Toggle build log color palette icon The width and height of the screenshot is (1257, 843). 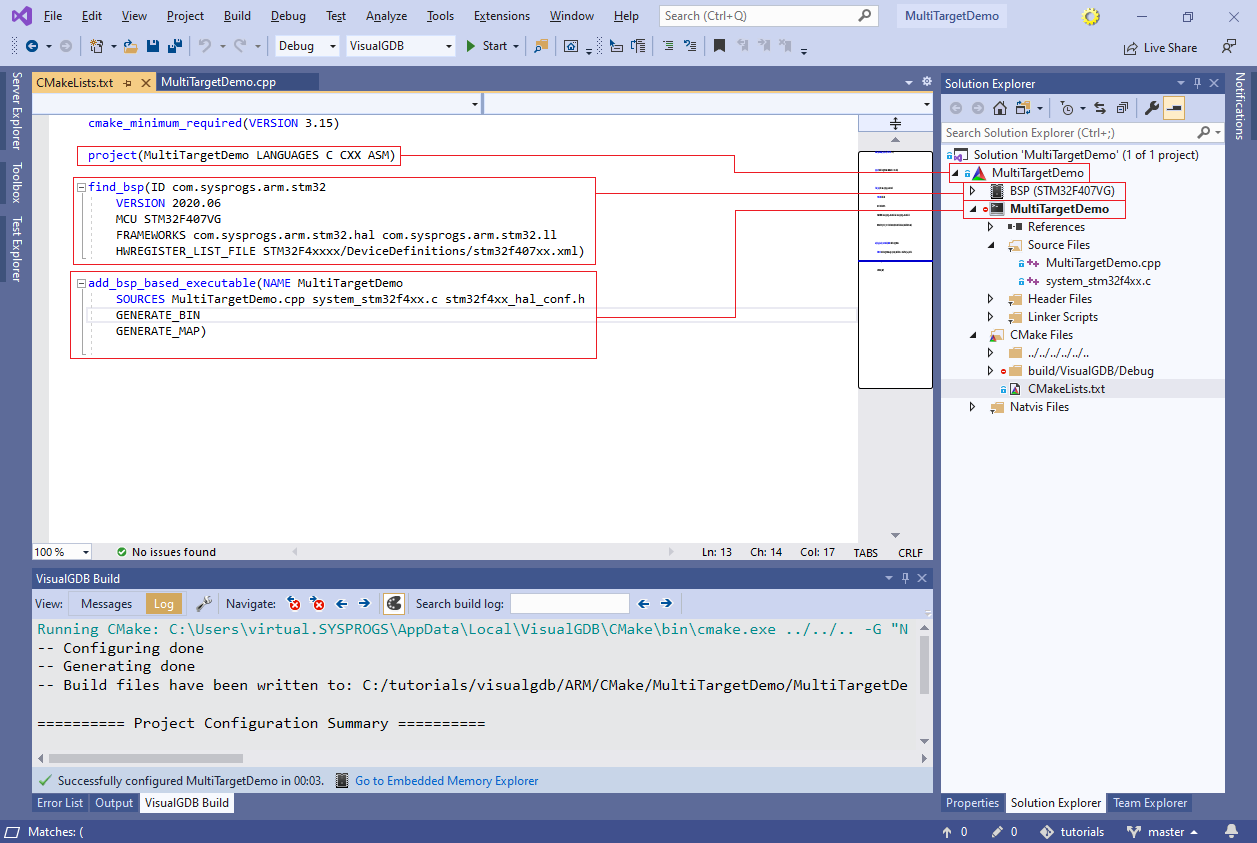tap(394, 603)
